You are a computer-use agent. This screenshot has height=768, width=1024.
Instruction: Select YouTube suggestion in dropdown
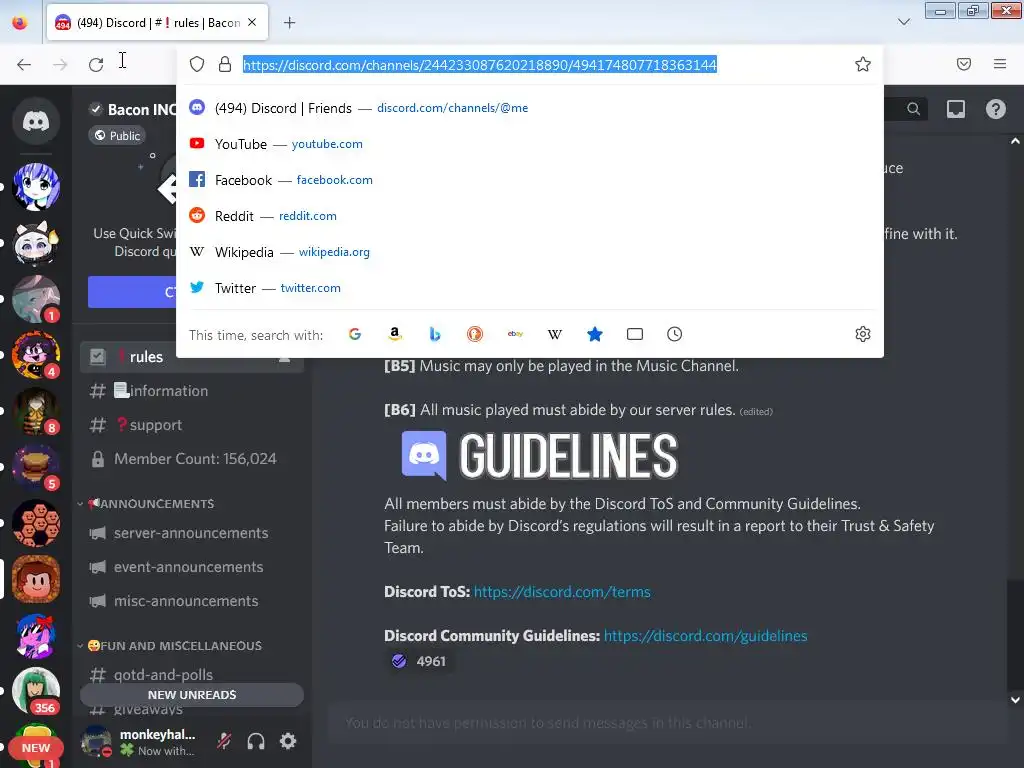pyautogui.click(x=530, y=144)
